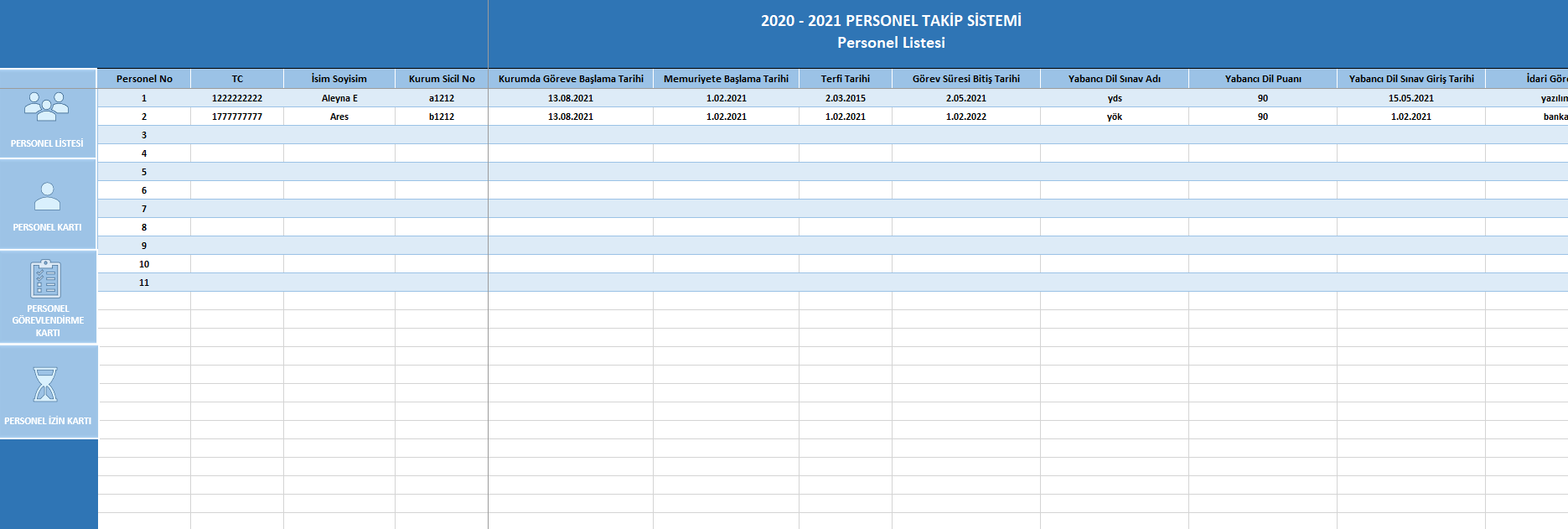The image size is (1568, 529).
Task: Click the Yabancı Dil Puanı header
Action: click(1262, 79)
